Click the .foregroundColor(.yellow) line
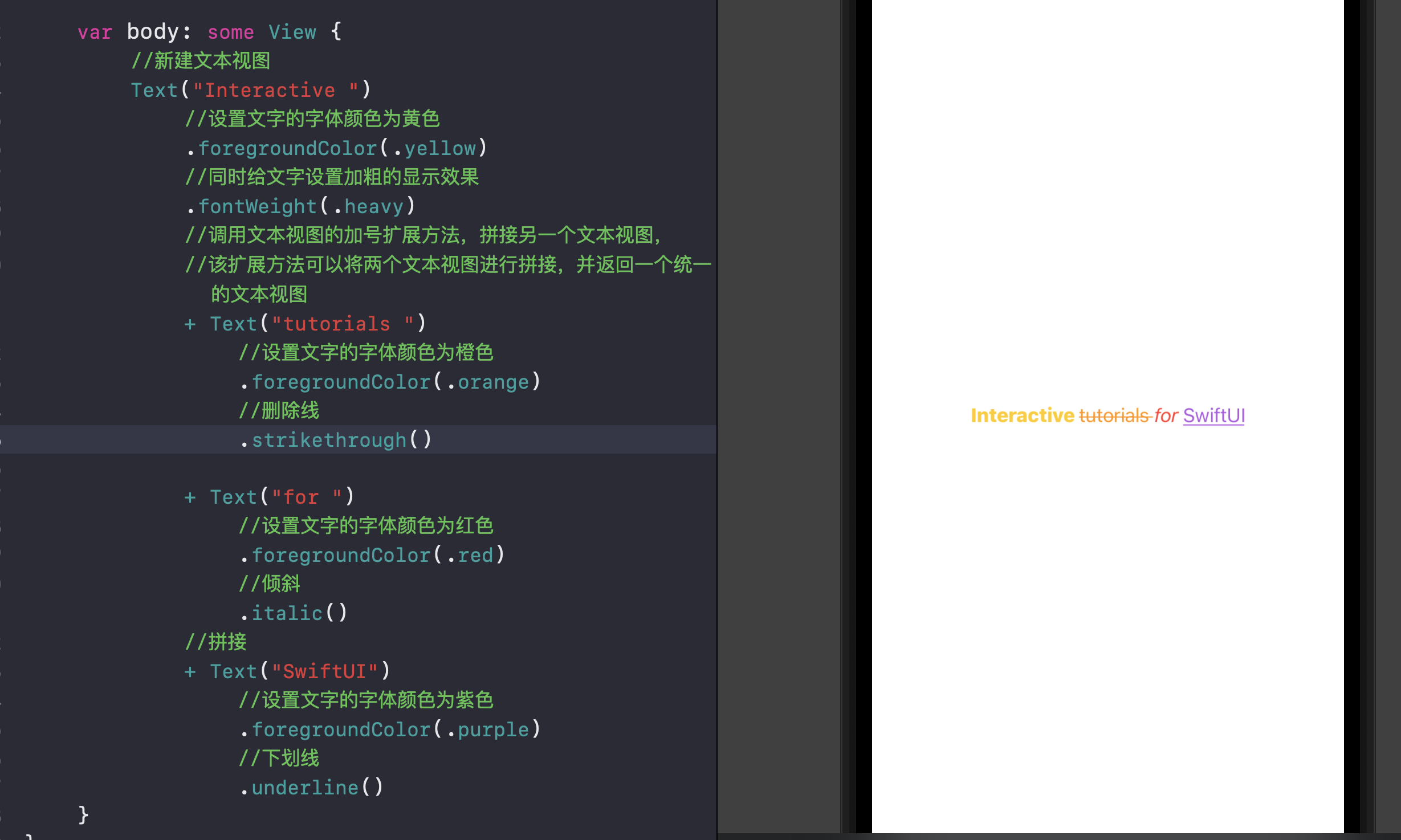Image resolution: width=1401 pixels, height=840 pixels. point(336,148)
